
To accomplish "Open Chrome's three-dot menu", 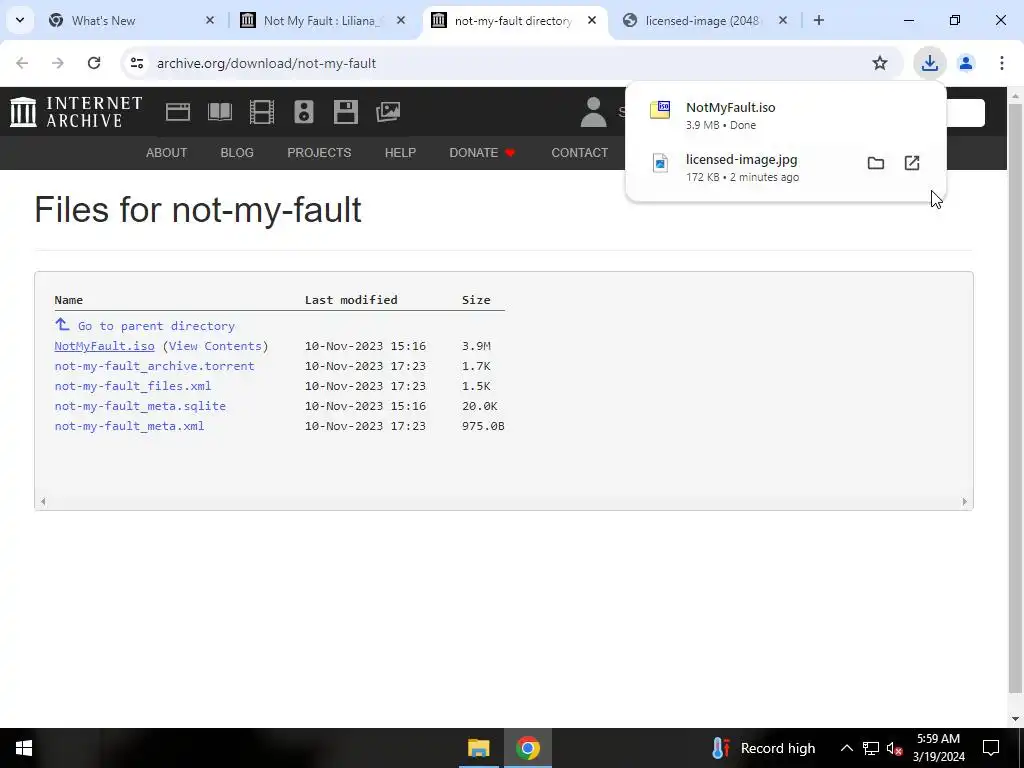I will 1002,63.
